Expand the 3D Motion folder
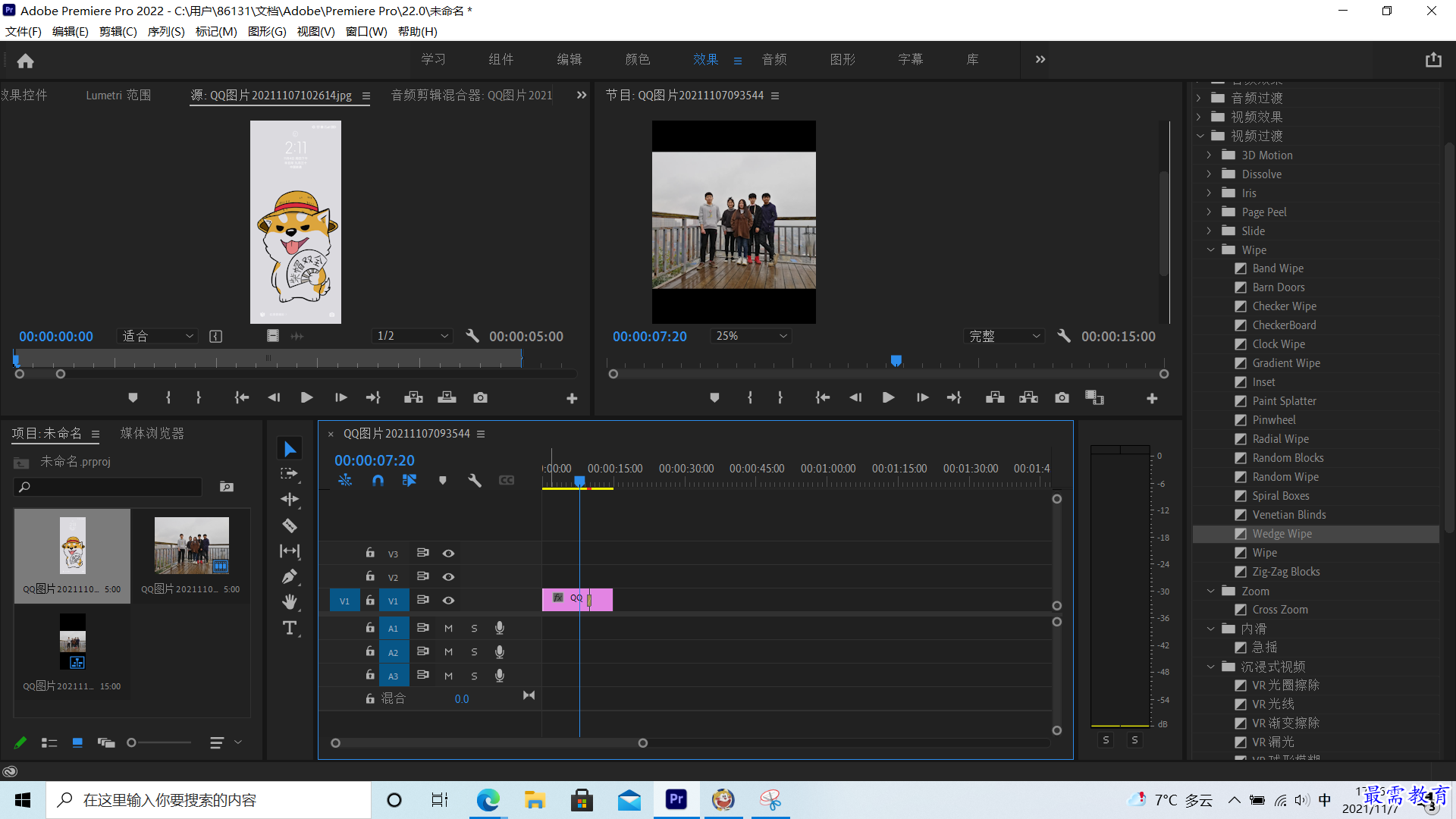 click(1209, 155)
